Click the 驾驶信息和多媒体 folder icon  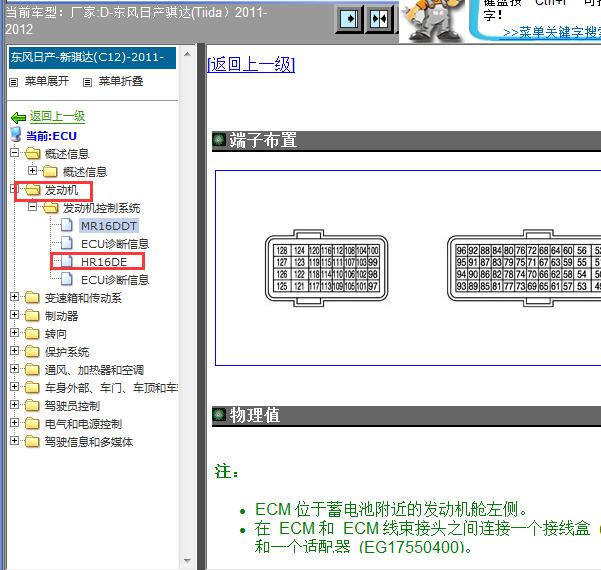pos(33,442)
